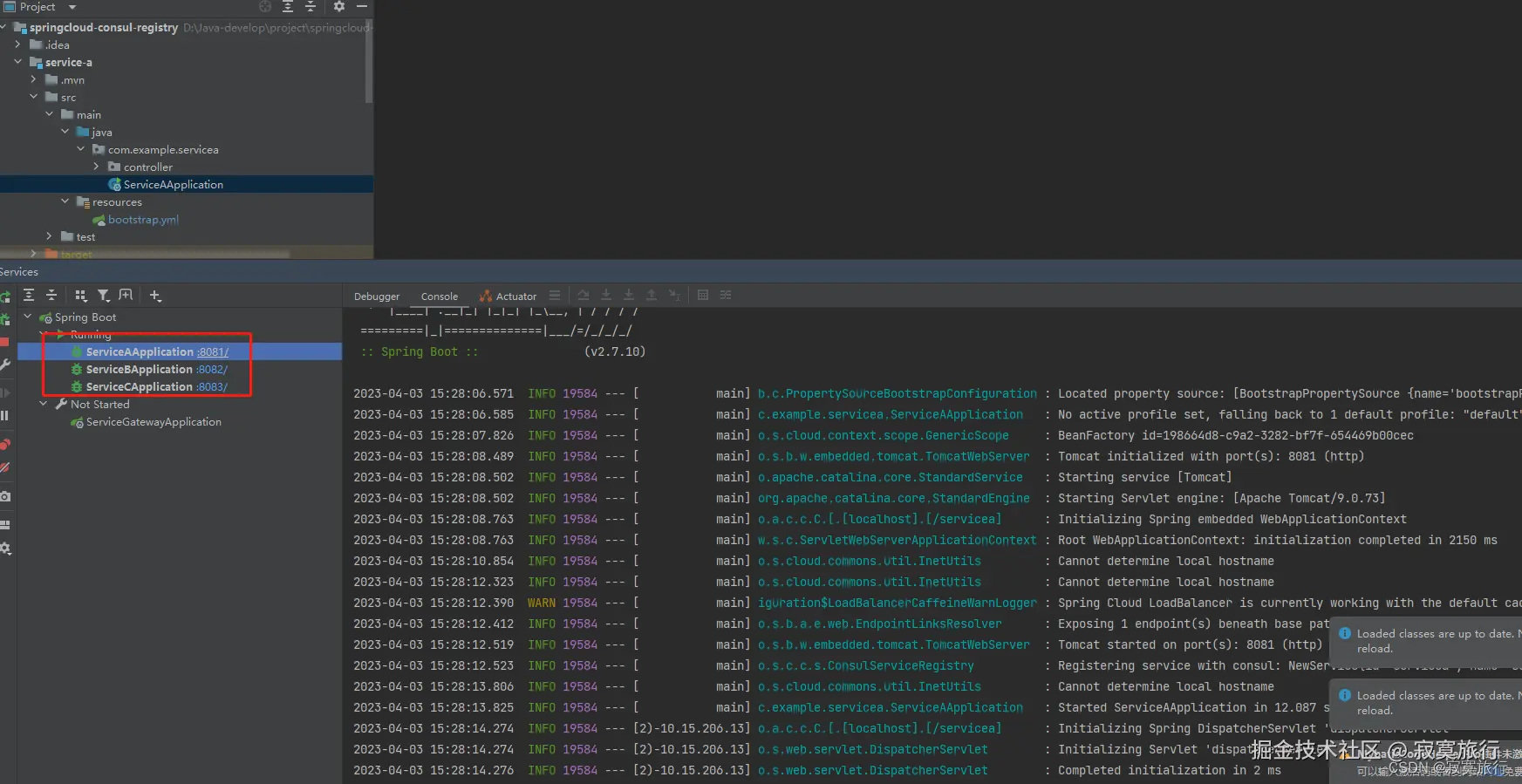Click the locate/select opened file icon in Project panel
Image resolution: width=1522 pixels, height=784 pixels.
tap(265, 6)
